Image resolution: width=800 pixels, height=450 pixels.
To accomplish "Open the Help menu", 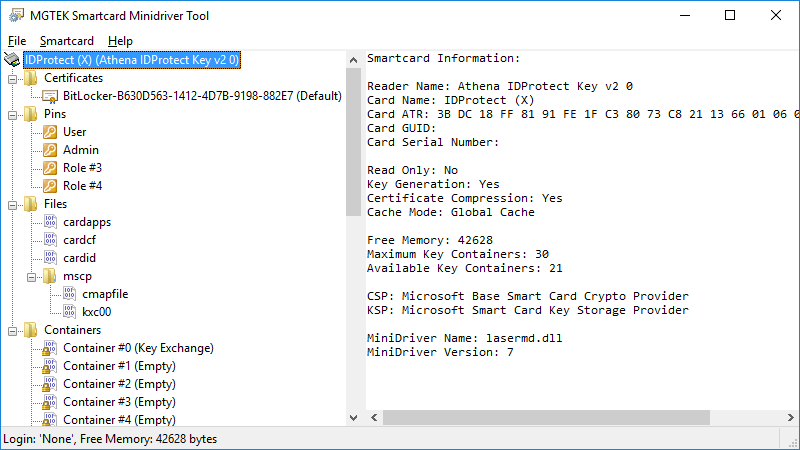I will [x=120, y=41].
